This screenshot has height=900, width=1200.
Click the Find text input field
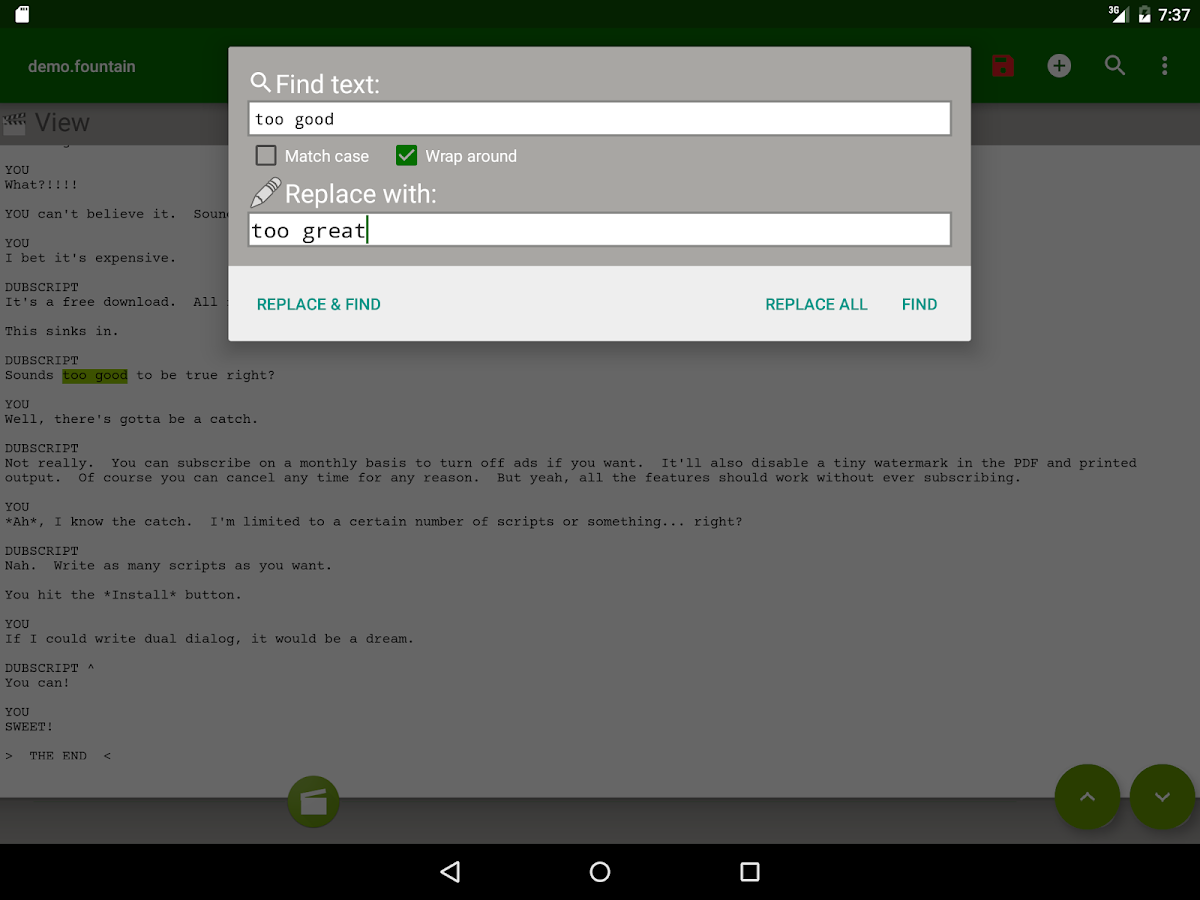599,119
